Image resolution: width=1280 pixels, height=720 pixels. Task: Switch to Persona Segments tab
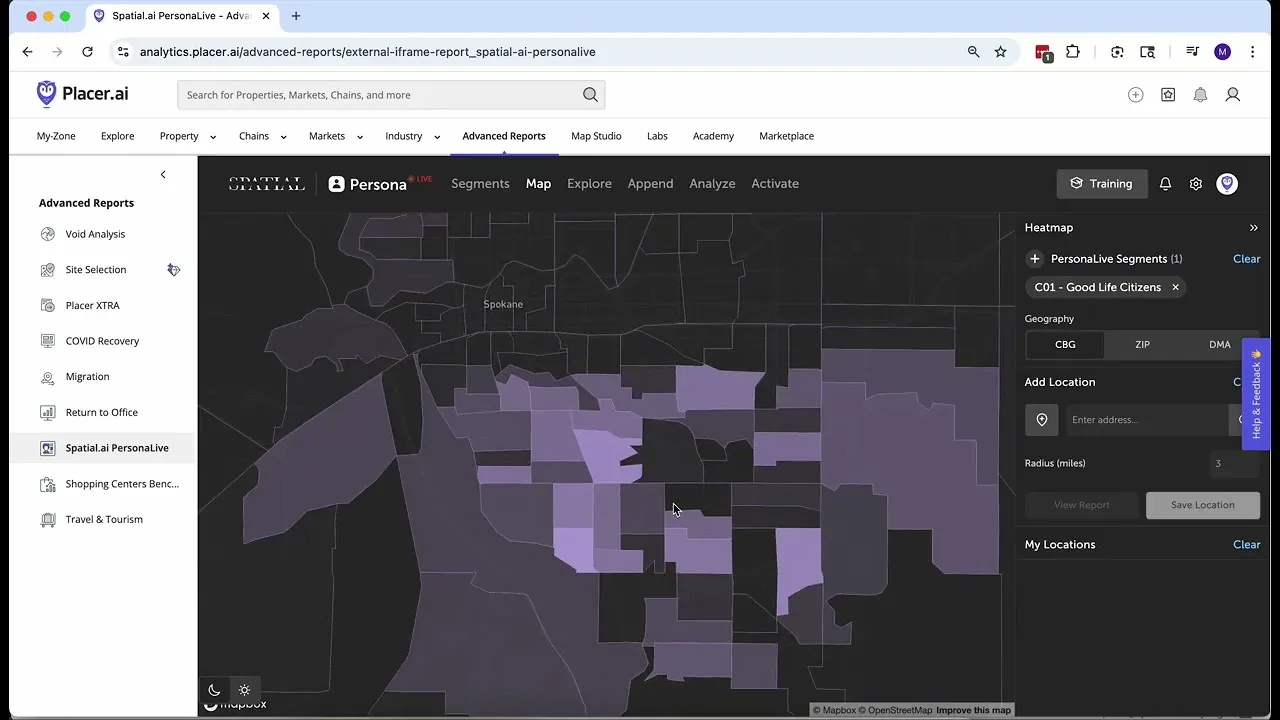pyautogui.click(x=480, y=184)
